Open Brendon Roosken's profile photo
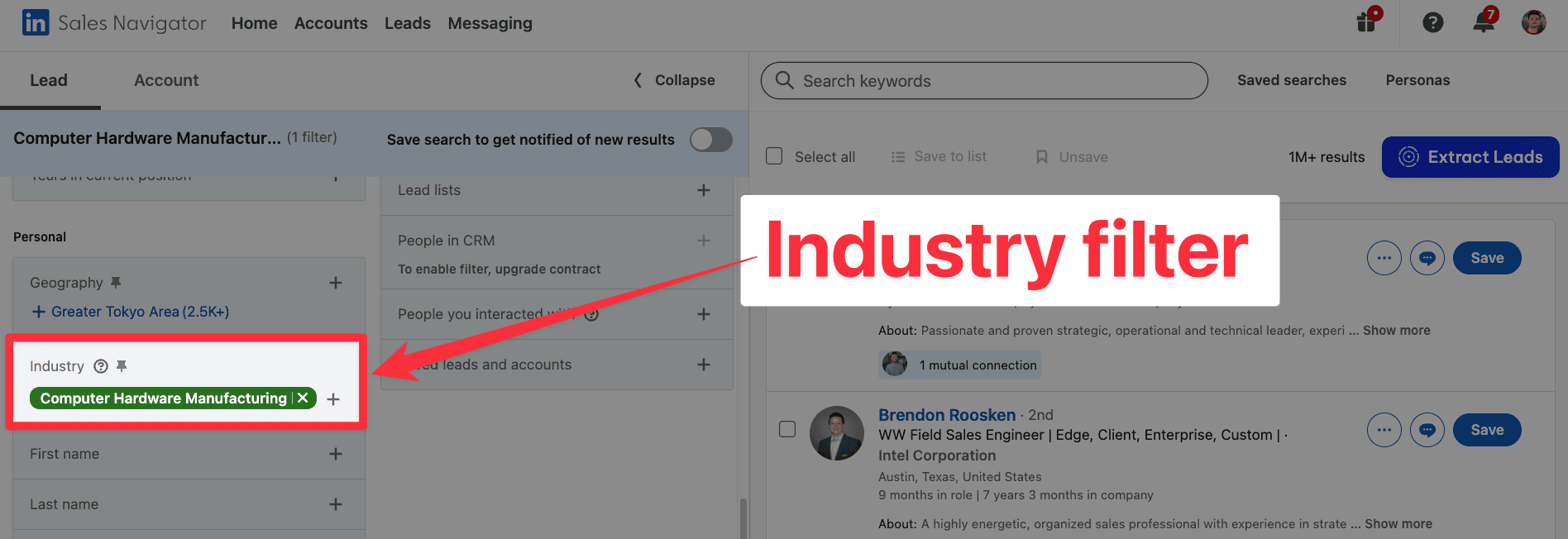The height and width of the screenshot is (539, 1568). coord(837,433)
